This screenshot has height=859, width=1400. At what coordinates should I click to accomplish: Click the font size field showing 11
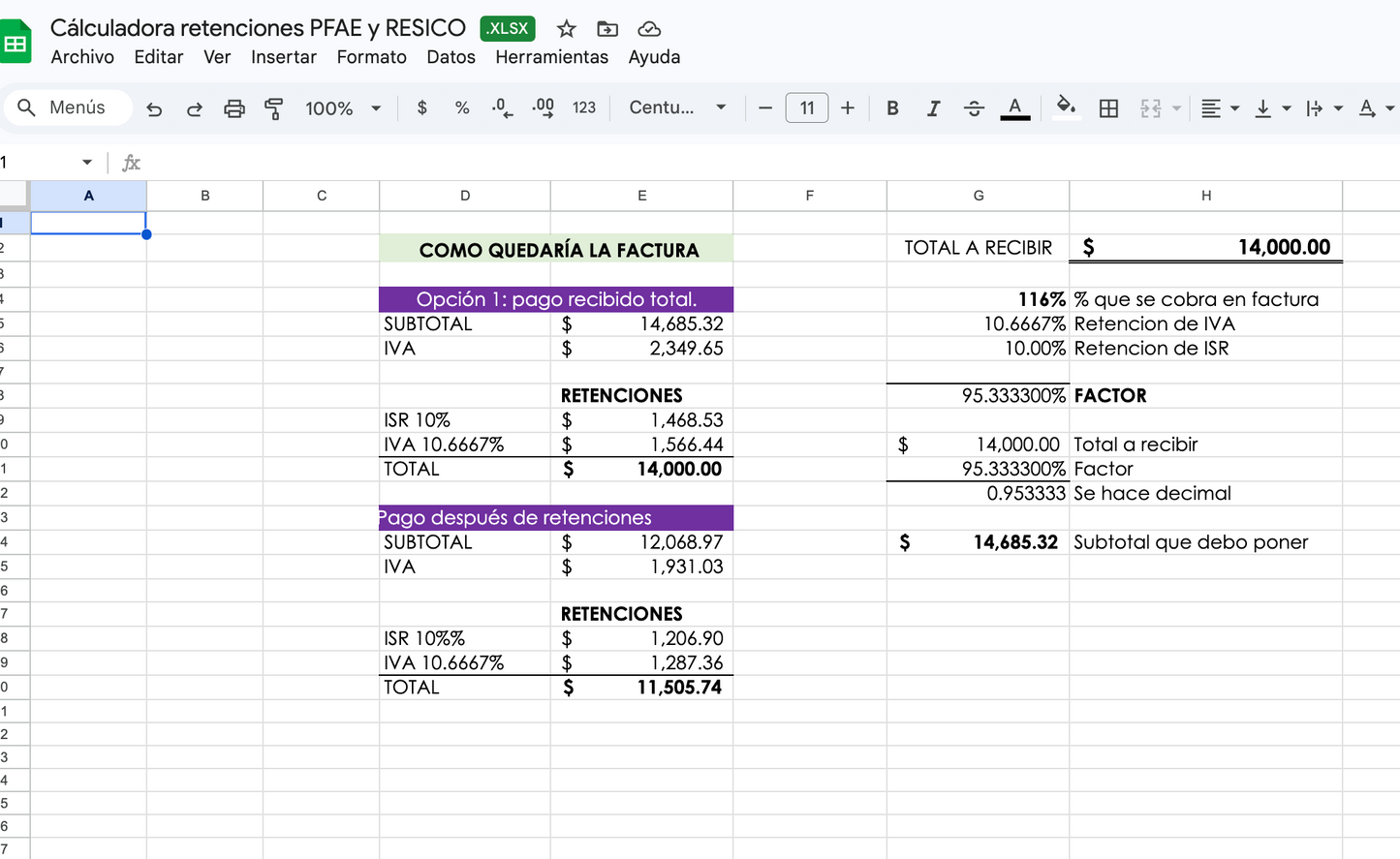[807, 107]
